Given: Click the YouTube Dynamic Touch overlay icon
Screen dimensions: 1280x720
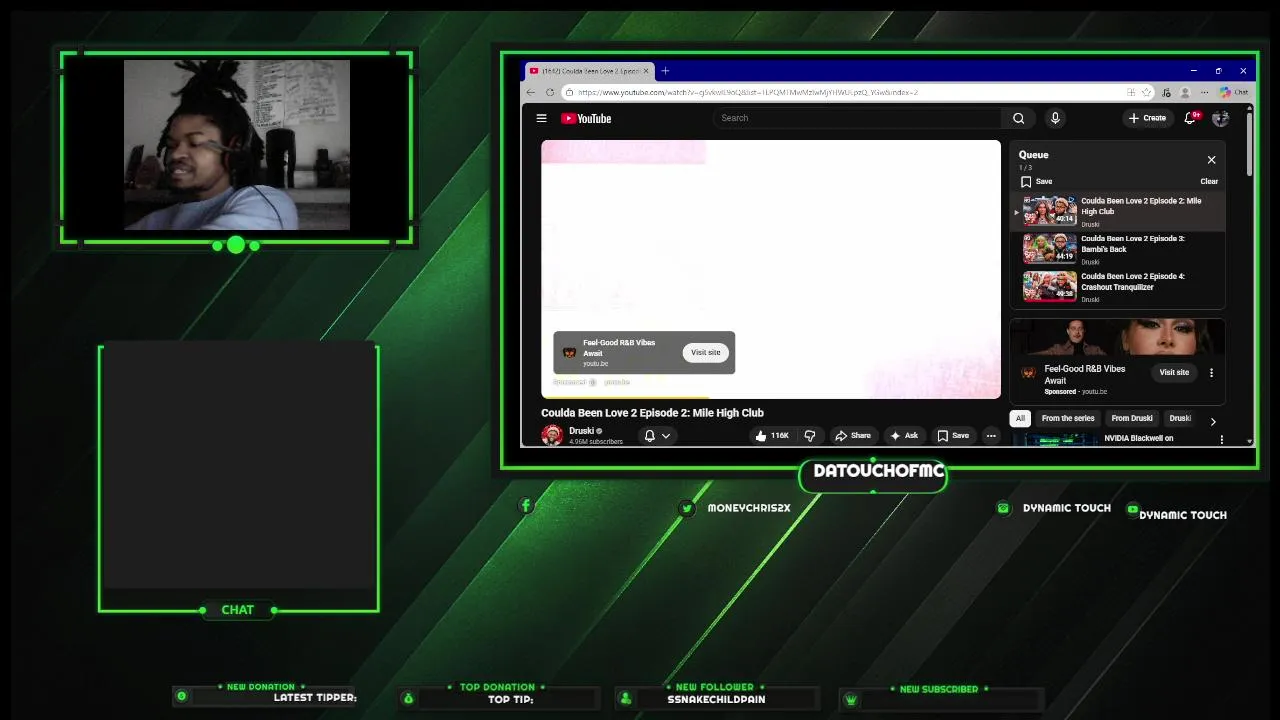Looking at the screenshot, I should pyautogui.click(x=1132, y=509).
